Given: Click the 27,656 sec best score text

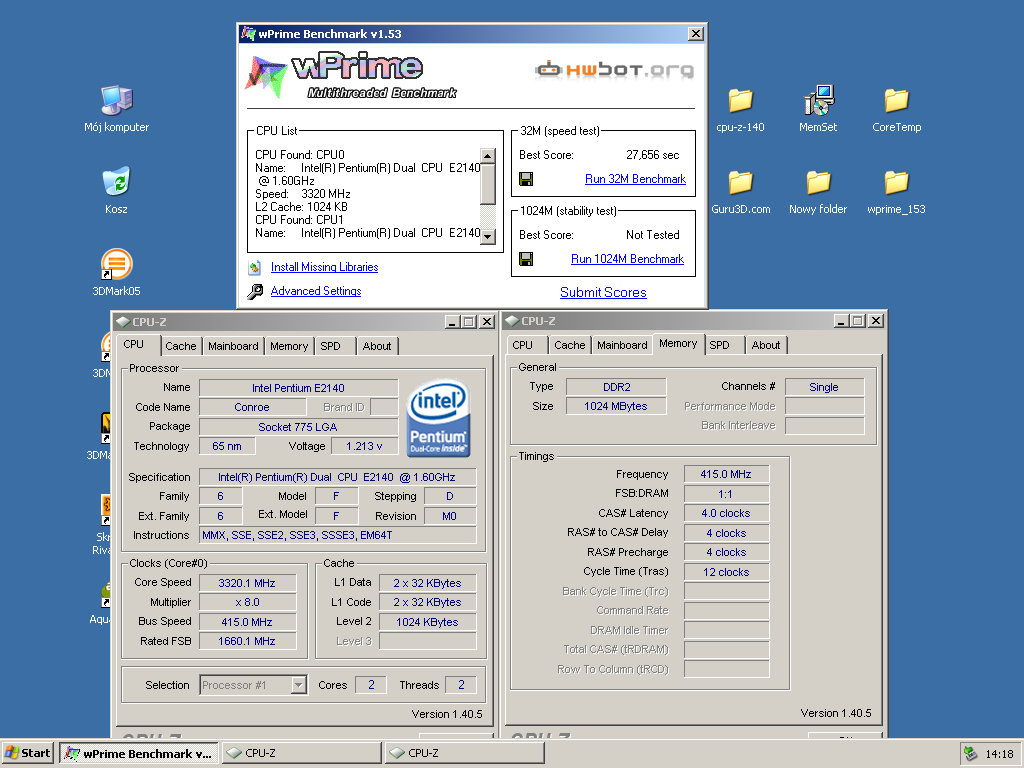Looking at the screenshot, I should click(652, 155).
